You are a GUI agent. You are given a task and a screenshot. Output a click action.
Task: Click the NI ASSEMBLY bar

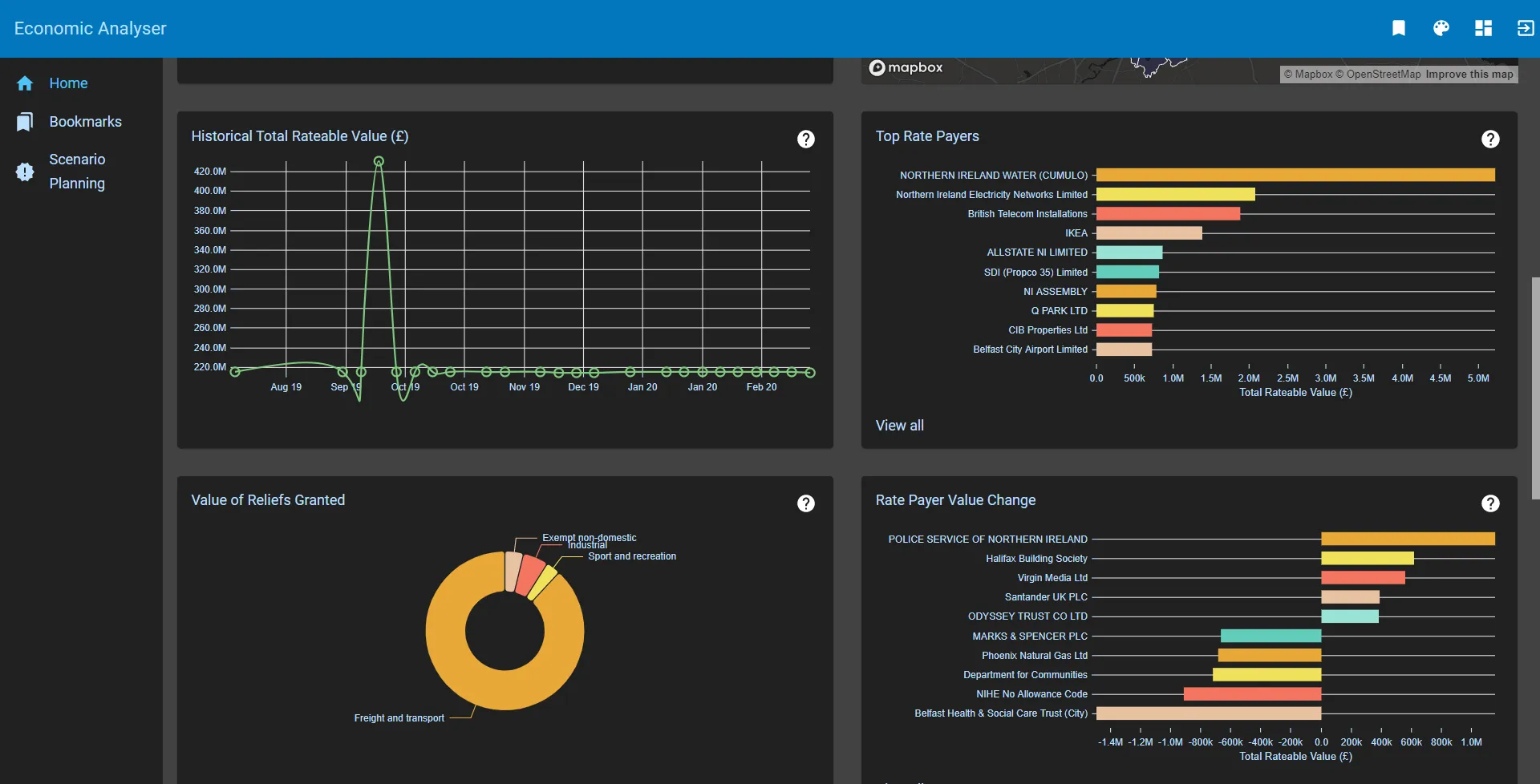click(1126, 292)
